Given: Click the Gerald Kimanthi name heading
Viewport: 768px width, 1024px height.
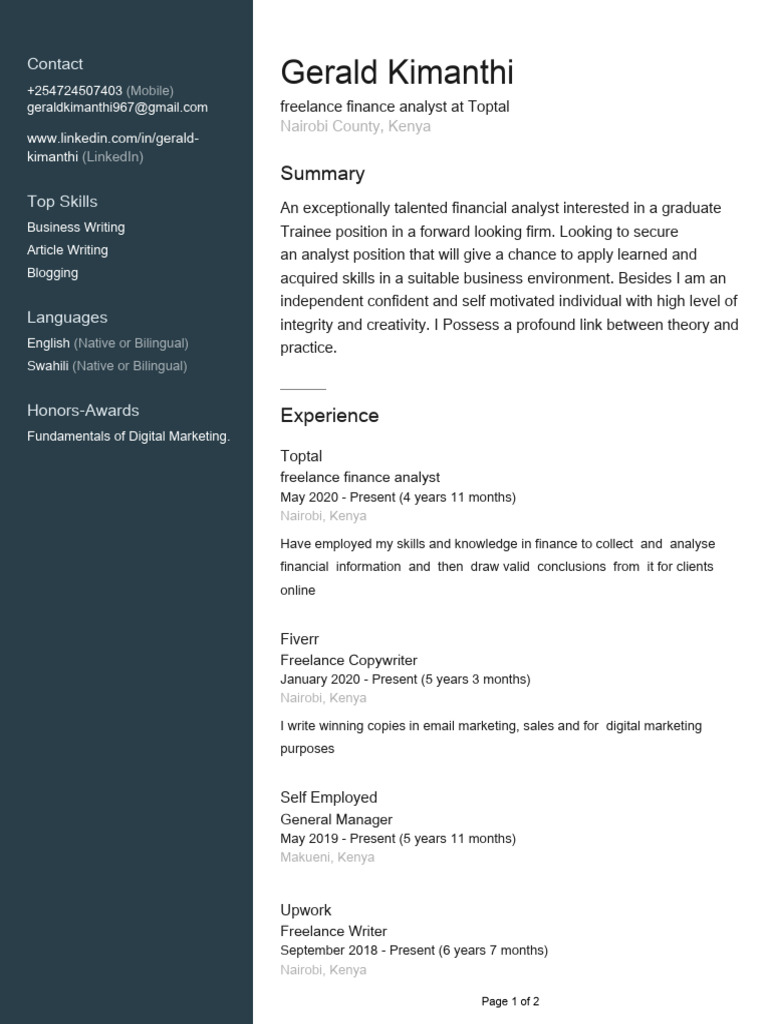Looking at the screenshot, I should coord(396,72).
